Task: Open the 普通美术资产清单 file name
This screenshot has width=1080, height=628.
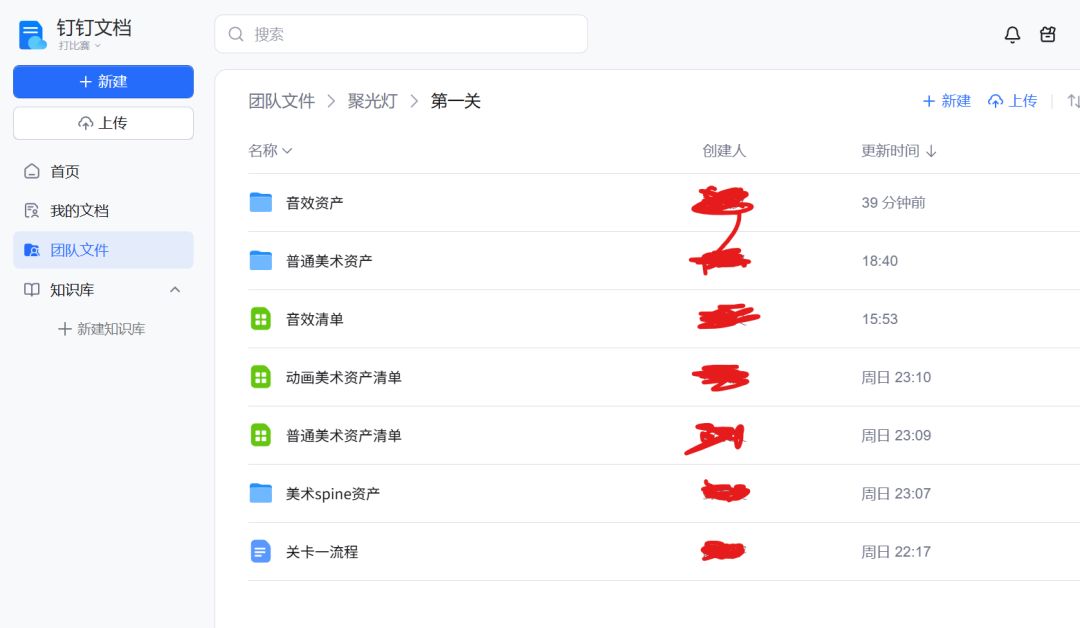Action: pyautogui.click(x=343, y=435)
